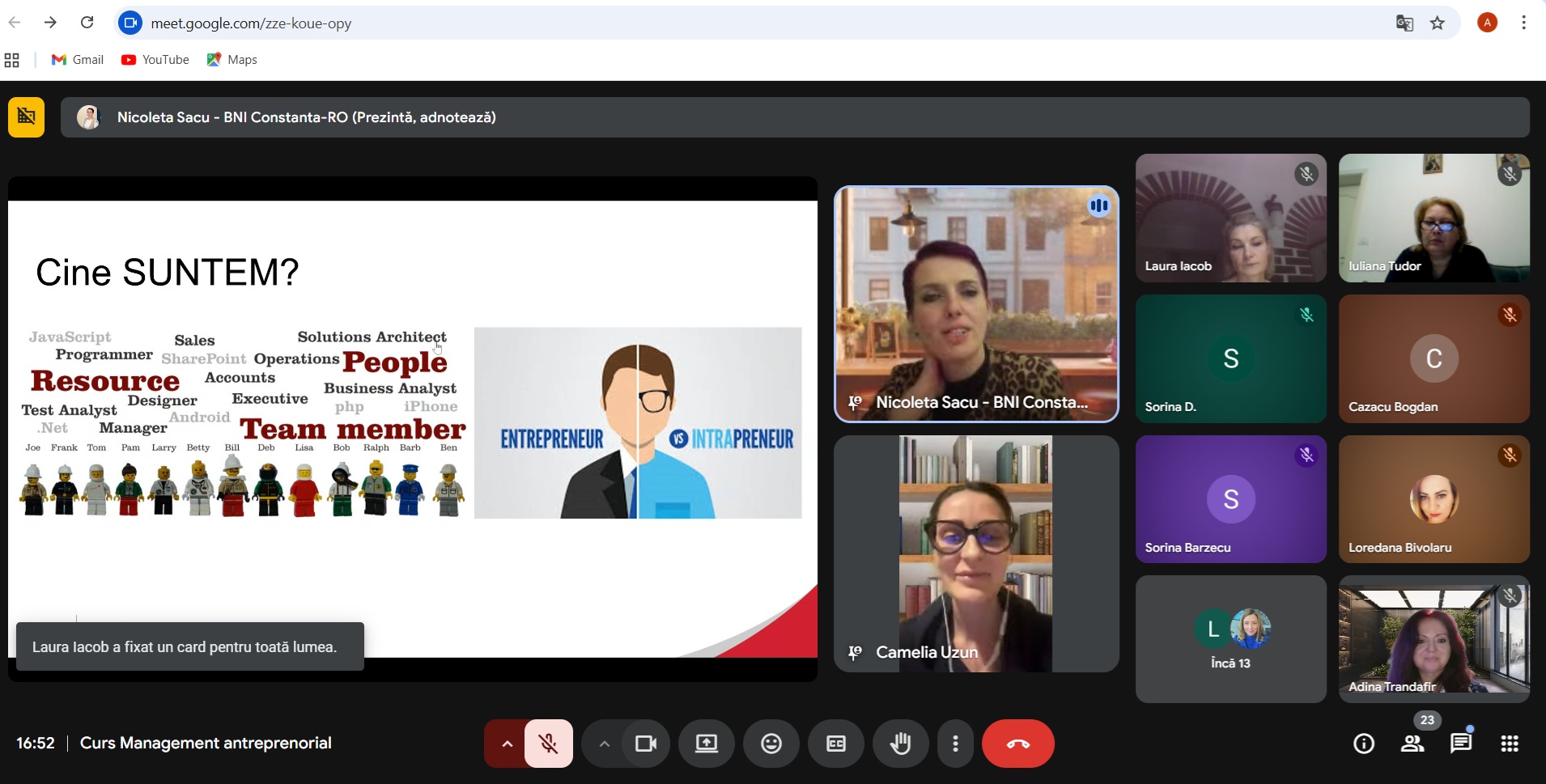Open the emoji reactions picker

771,744
